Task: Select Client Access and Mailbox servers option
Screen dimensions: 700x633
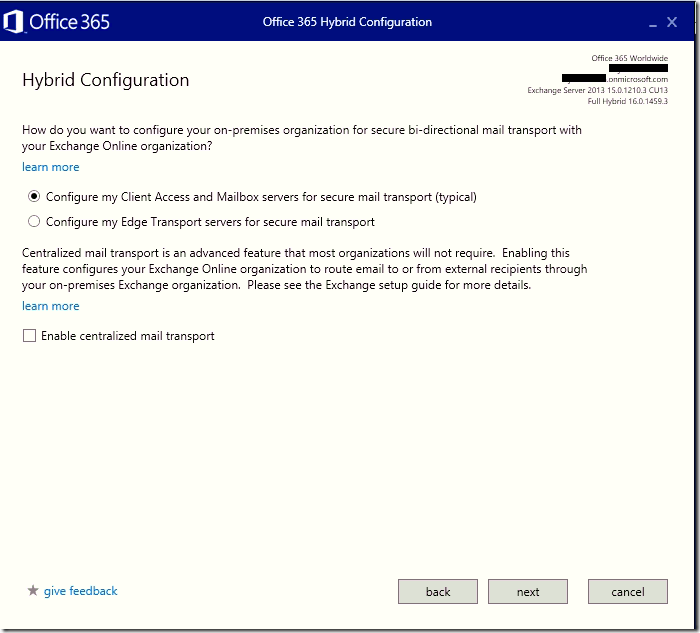Action: click(35, 197)
